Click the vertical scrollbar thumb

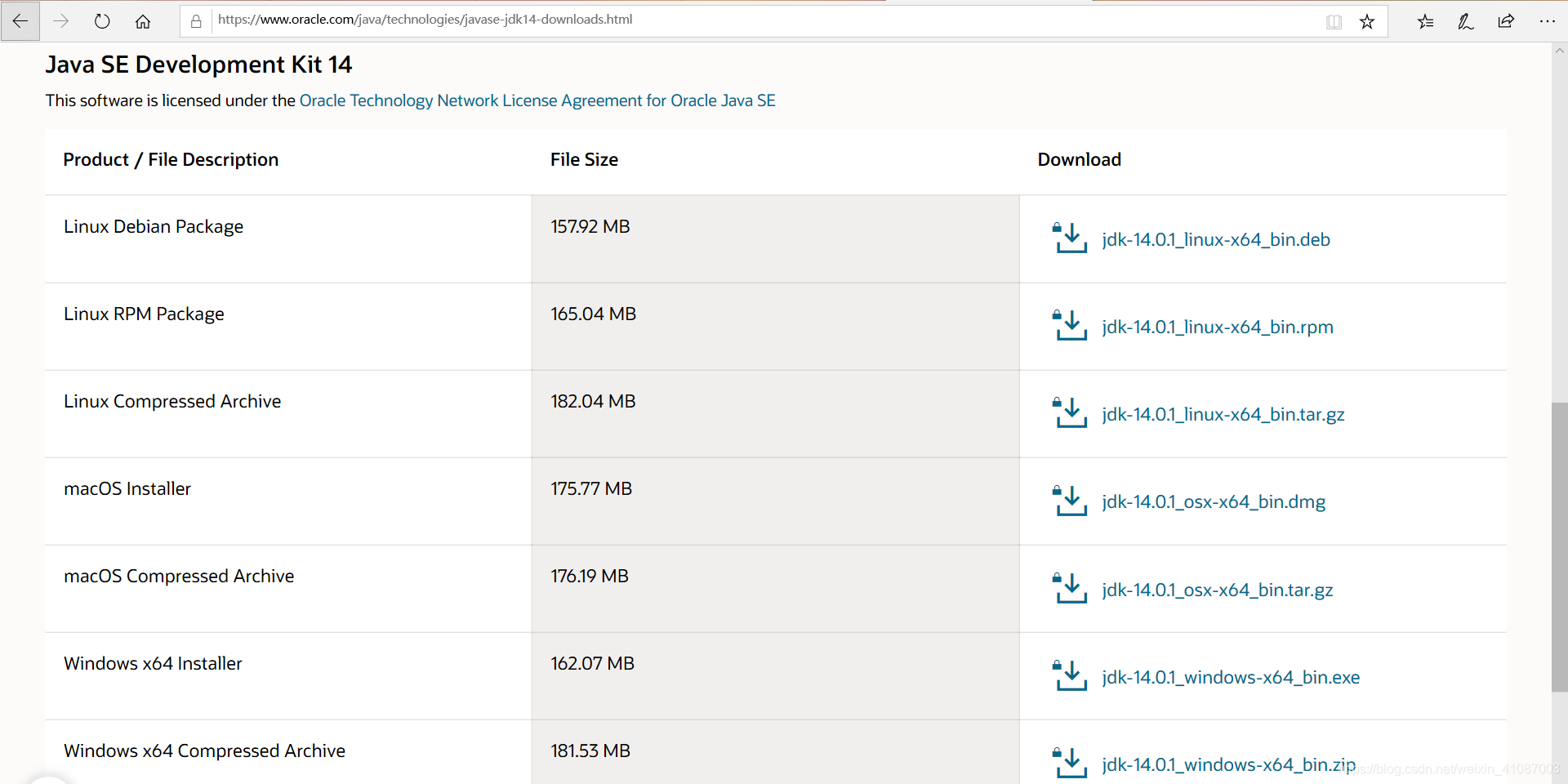click(x=1560, y=547)
